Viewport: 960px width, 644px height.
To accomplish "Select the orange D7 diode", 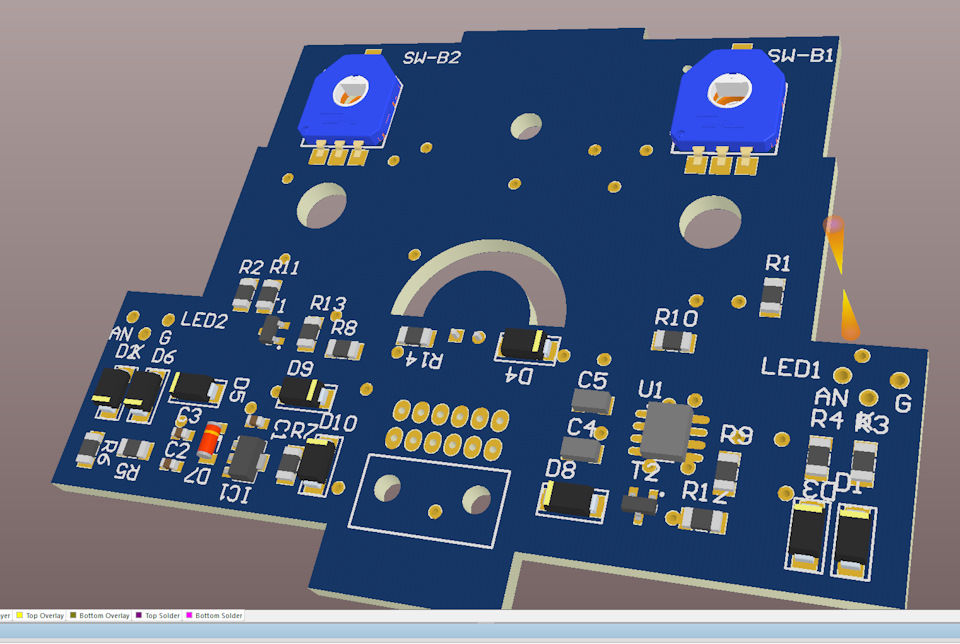I will point(209,441).
